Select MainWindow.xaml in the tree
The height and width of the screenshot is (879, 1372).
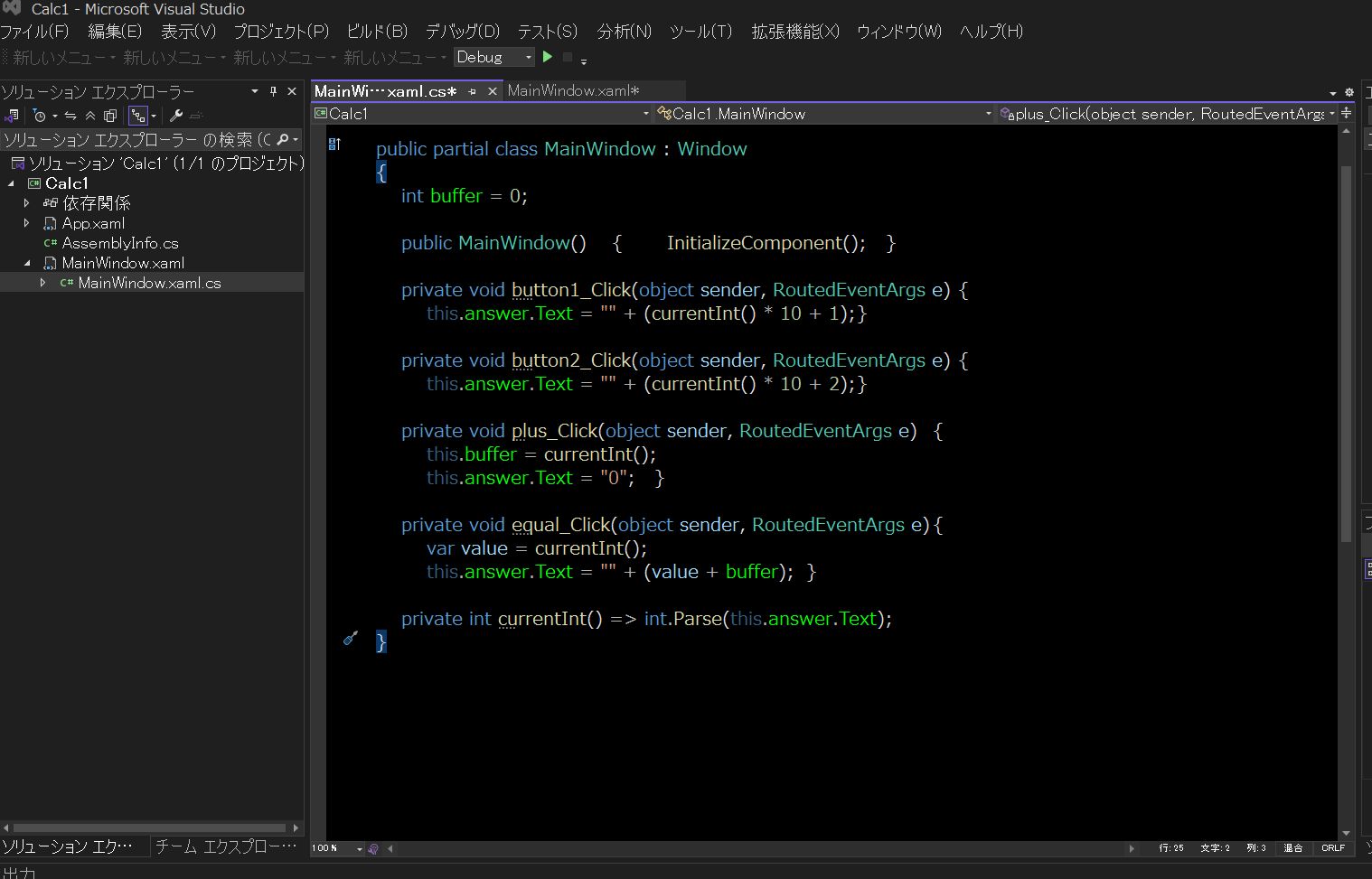[x=123, y=263]
